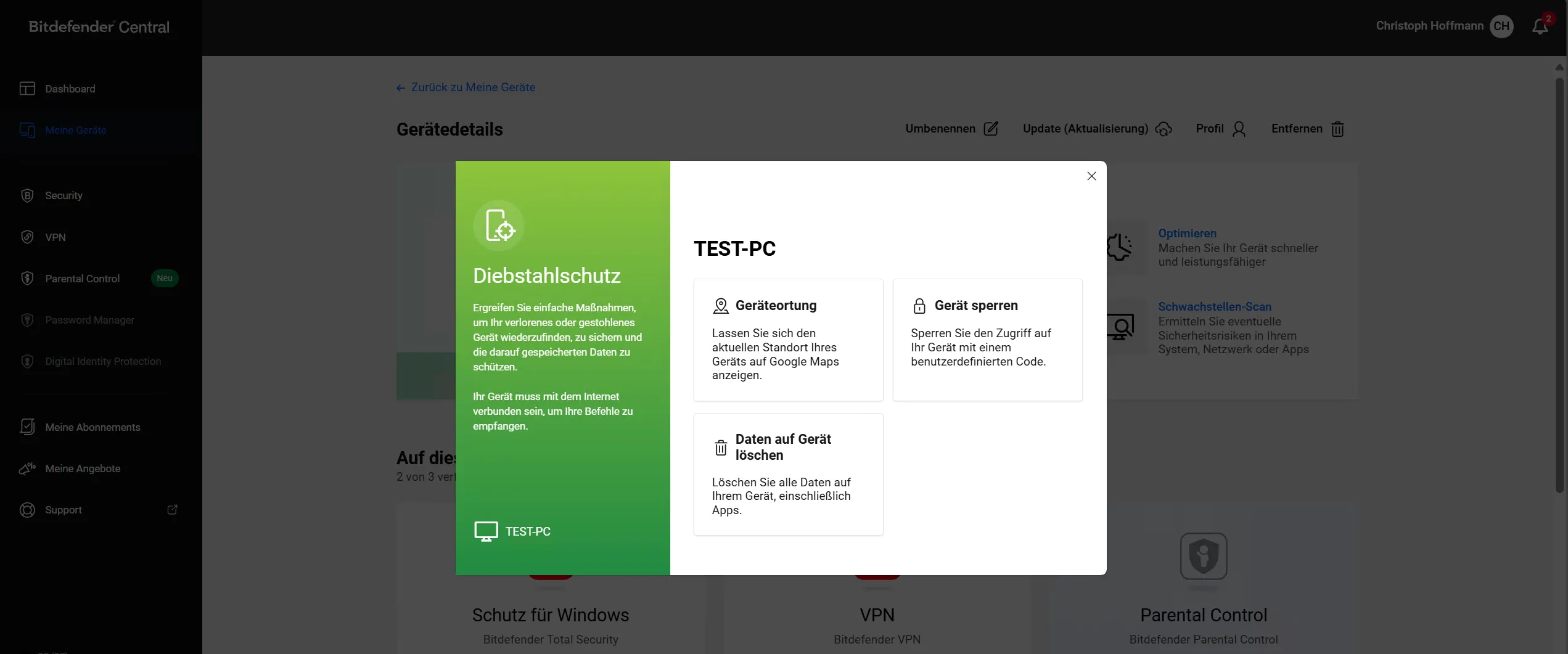Click the Geräteortung location pin icon
This screenshot has height=654, width=1568.
click(720, 305)
